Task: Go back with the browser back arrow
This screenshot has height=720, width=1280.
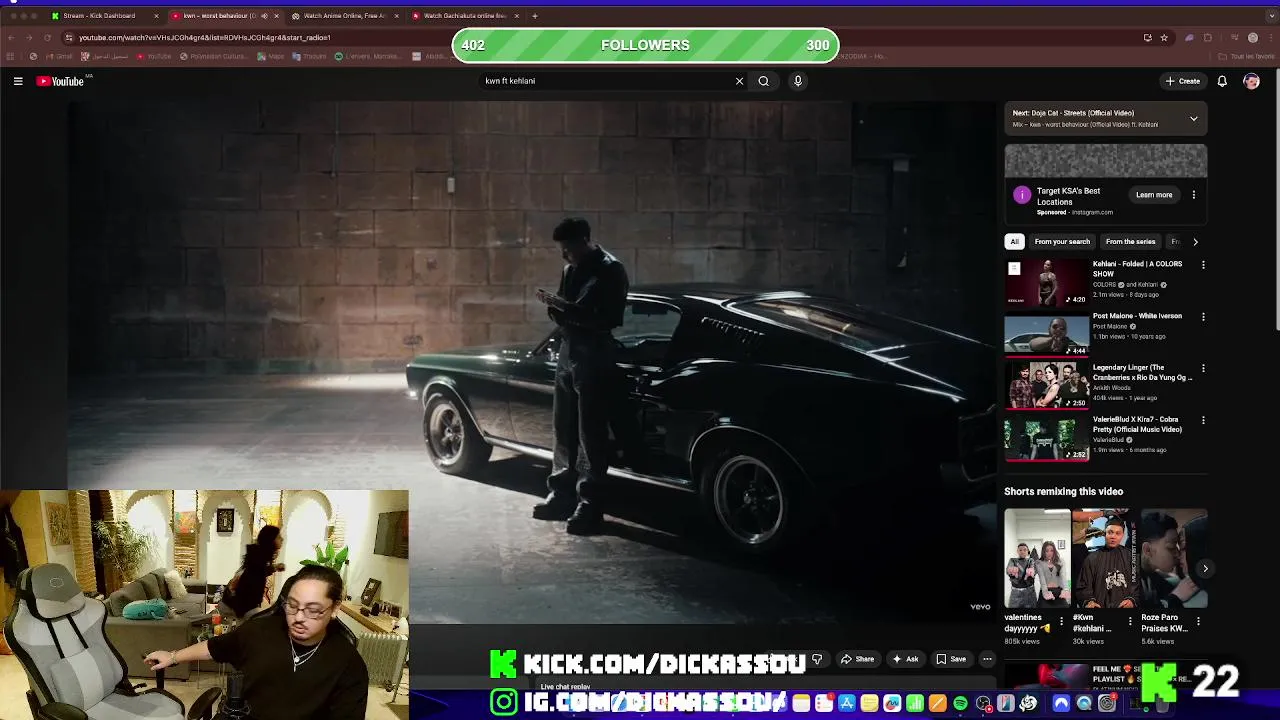Action: 11,38
